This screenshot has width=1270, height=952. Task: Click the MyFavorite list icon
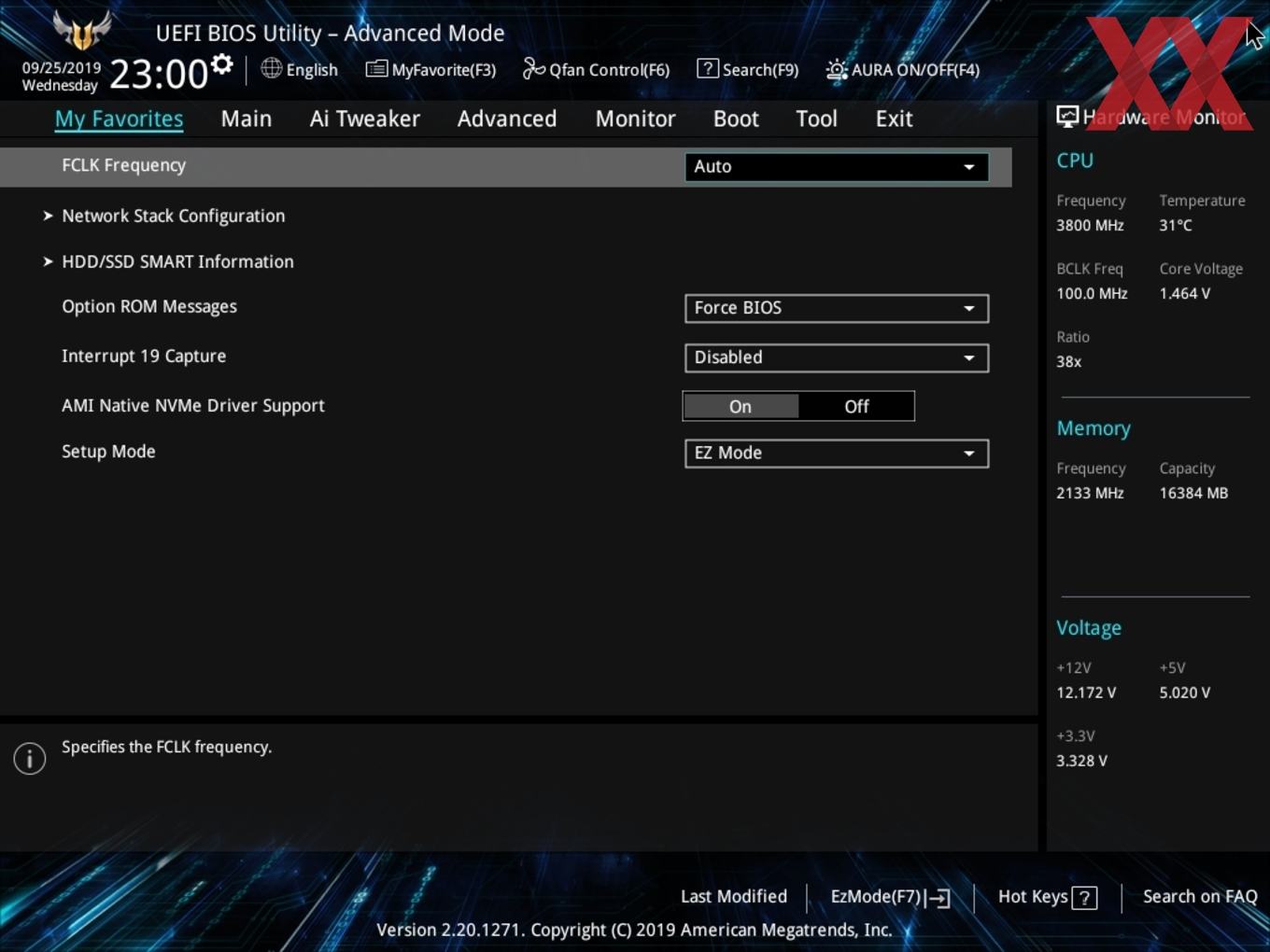pos(376,69)
